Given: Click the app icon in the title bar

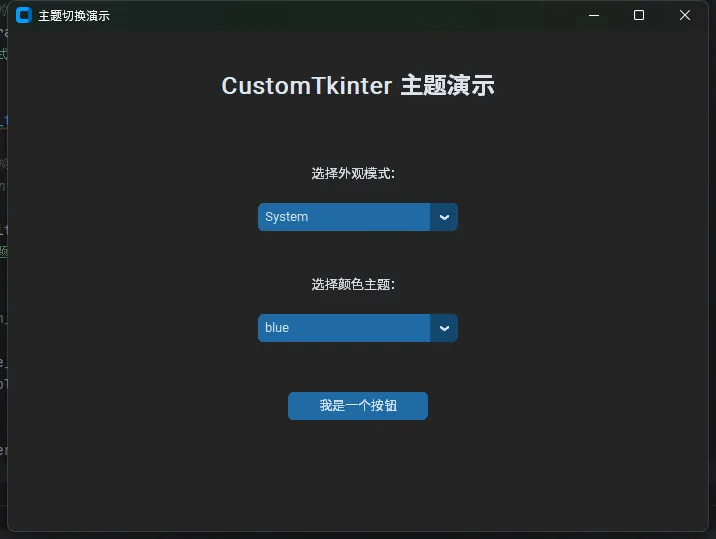Looking at the screenshot, I should 24,16.
